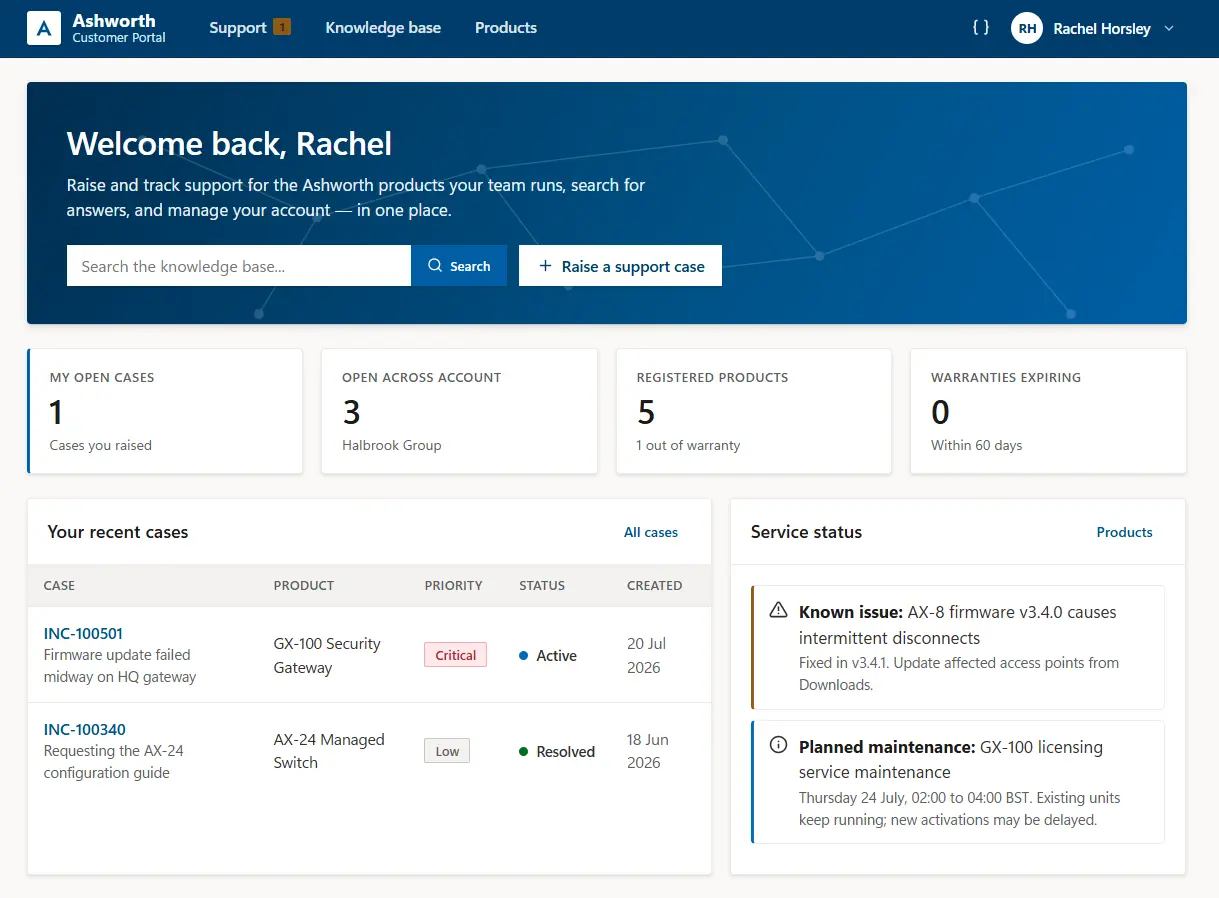This screenshot has height=898, width=1219.
Task: Click Raise a support case
Action: [x=620, y=266]
